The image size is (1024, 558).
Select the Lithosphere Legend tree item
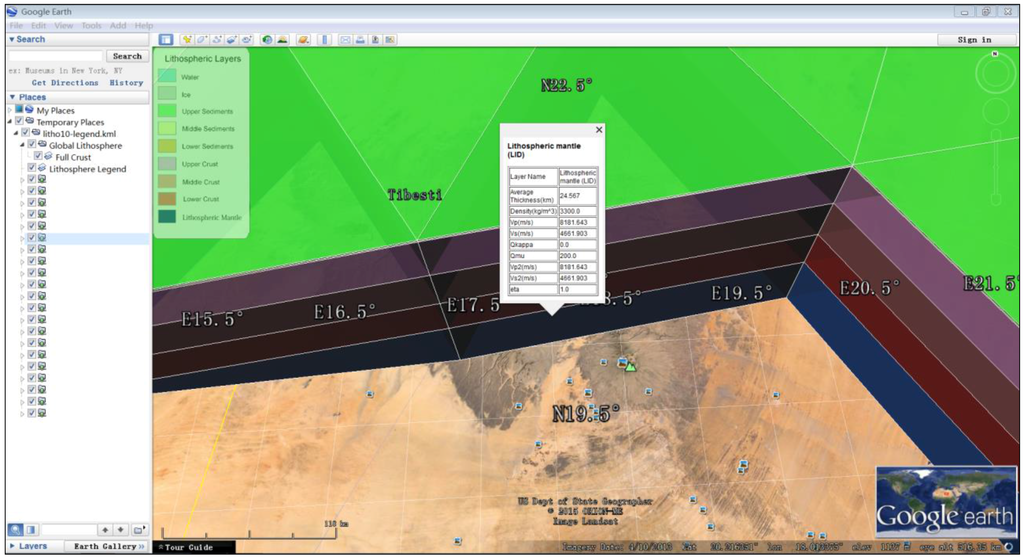88,169
